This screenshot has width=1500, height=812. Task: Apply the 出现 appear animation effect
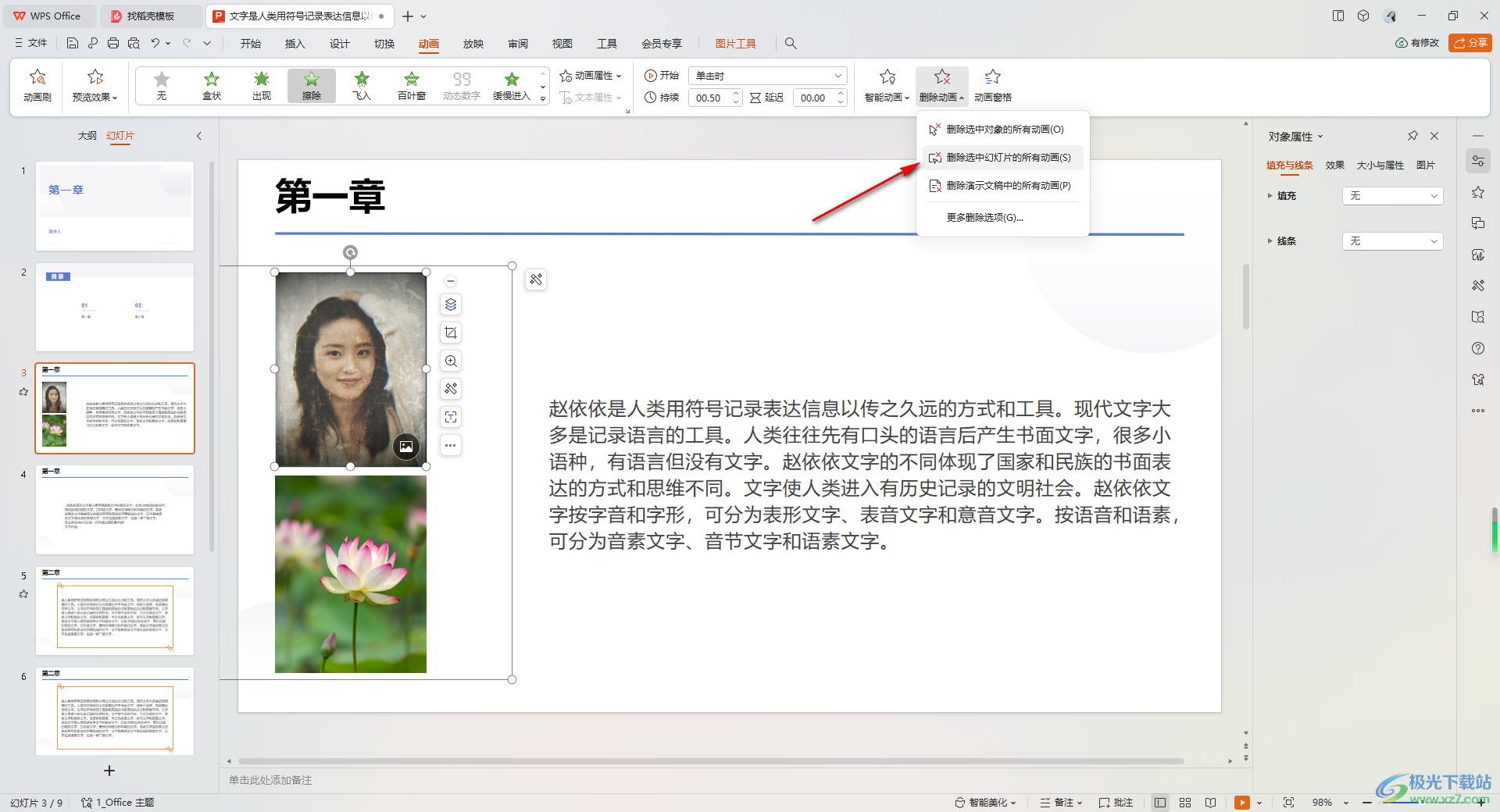262,85
